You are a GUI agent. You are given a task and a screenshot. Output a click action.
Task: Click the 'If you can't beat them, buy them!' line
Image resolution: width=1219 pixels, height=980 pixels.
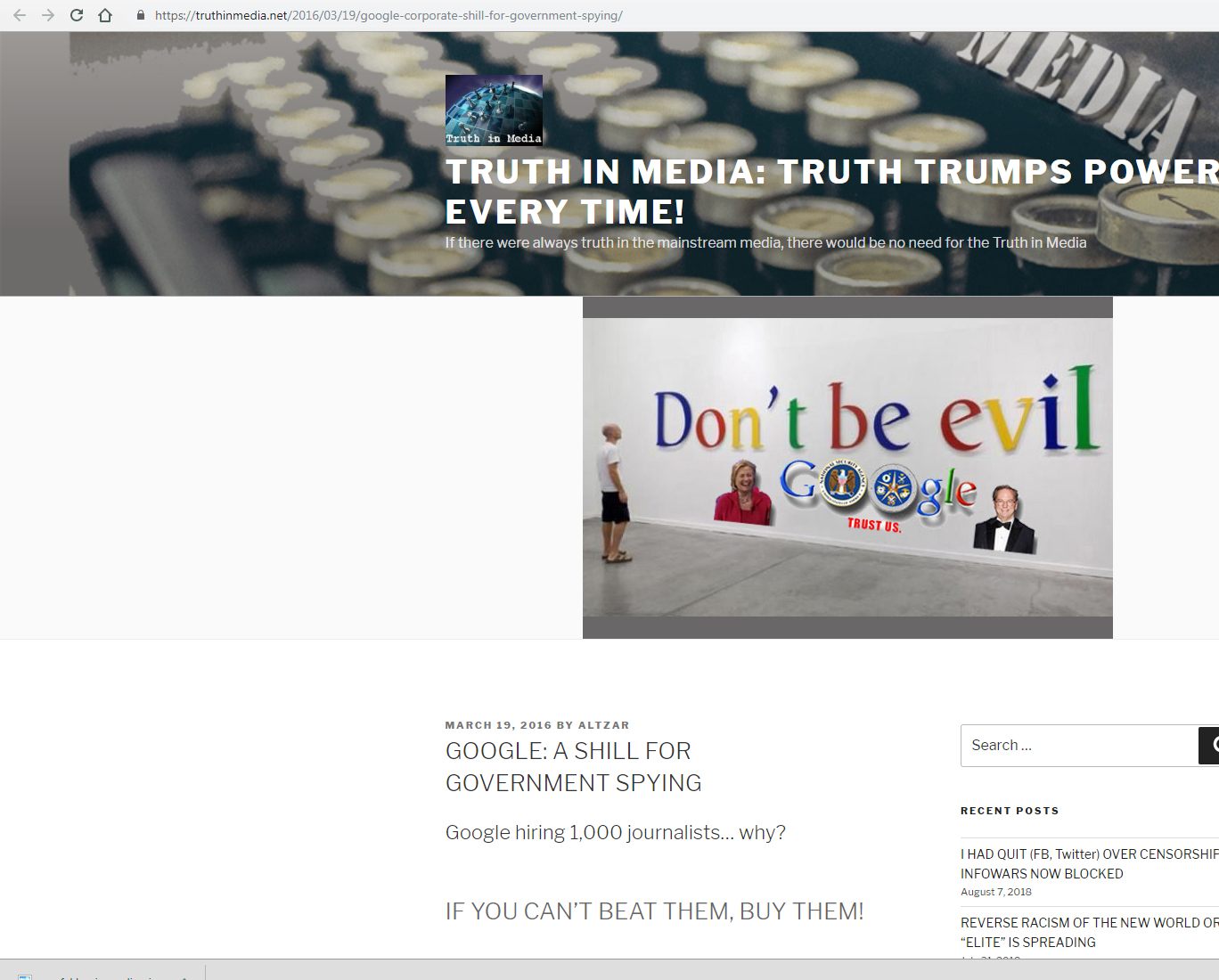tap(654, 911)
